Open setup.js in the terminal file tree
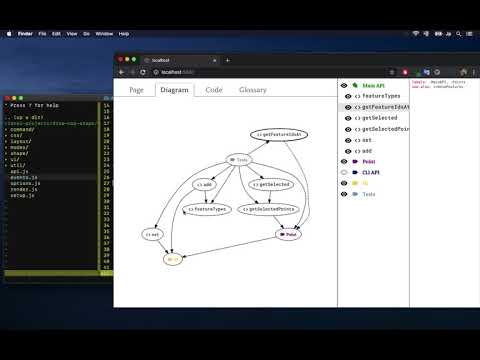480x360 pixels. point(22,195)
